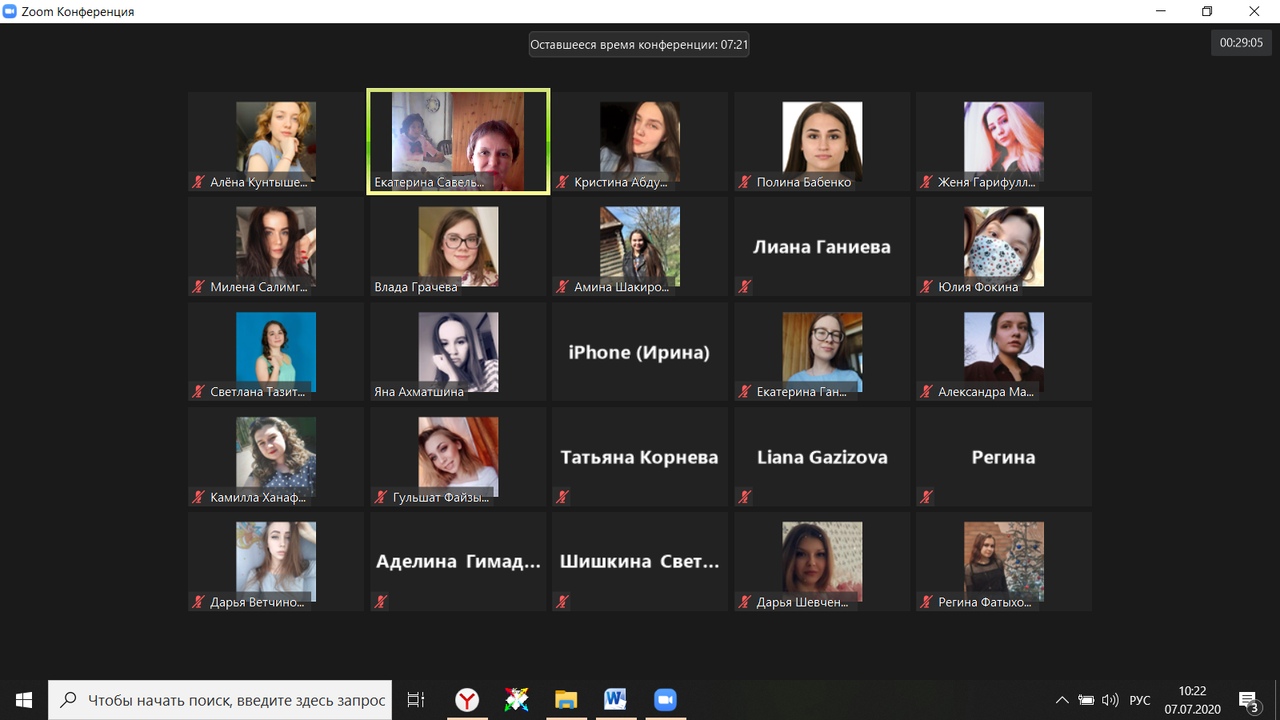Viewport: 1280px width, 720px height.
Task: Click the taskbar clock and date
Action: point(1192,700)
